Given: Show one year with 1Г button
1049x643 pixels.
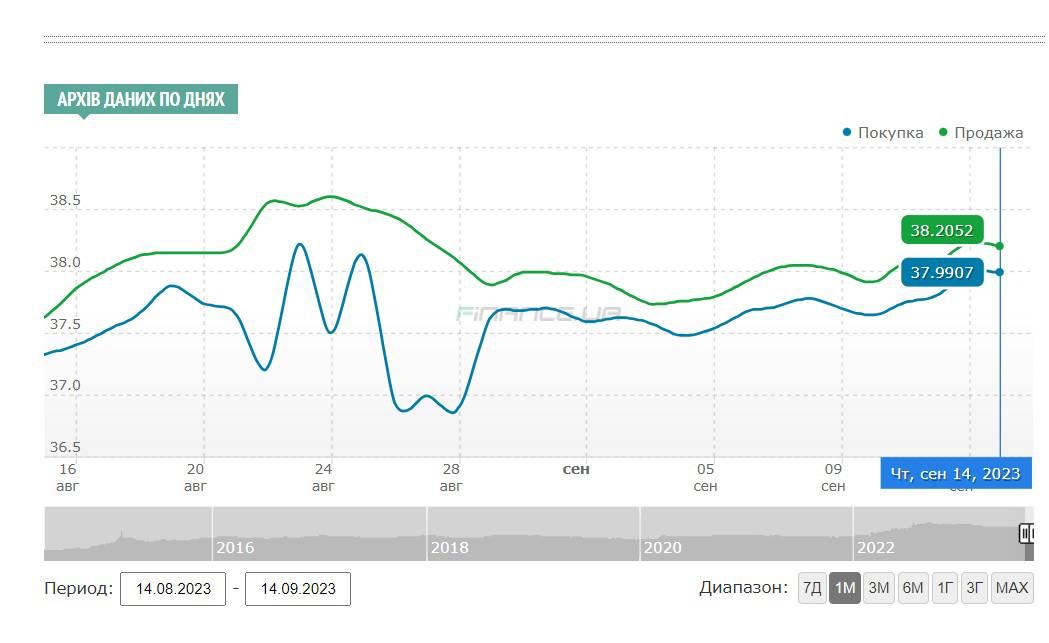Looking at the screenshot, I should click(944, 588).
